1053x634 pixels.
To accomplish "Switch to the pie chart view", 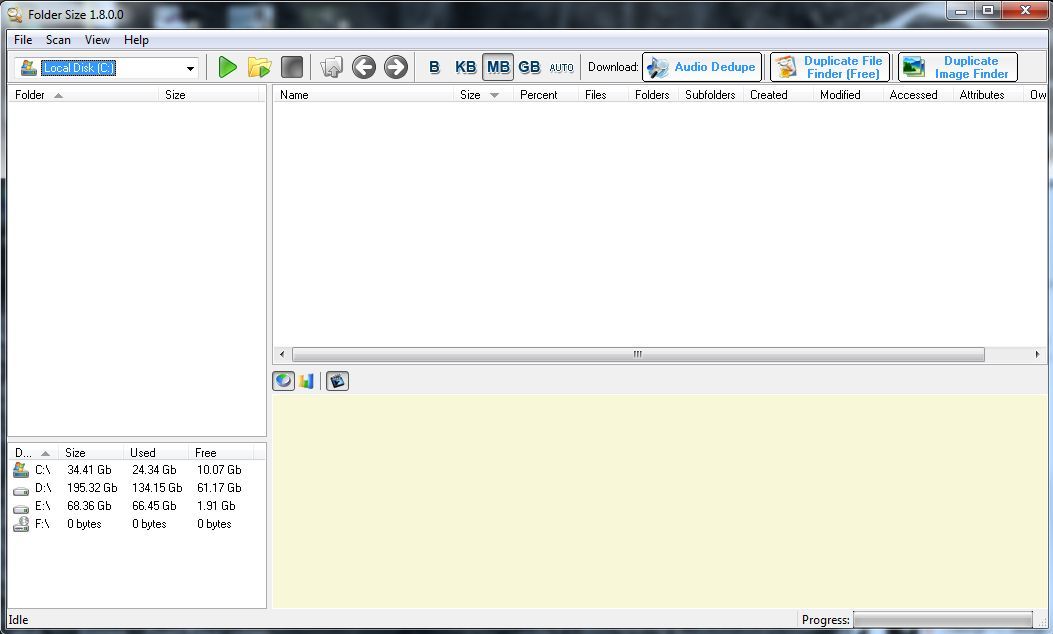I will coord(283,380).
